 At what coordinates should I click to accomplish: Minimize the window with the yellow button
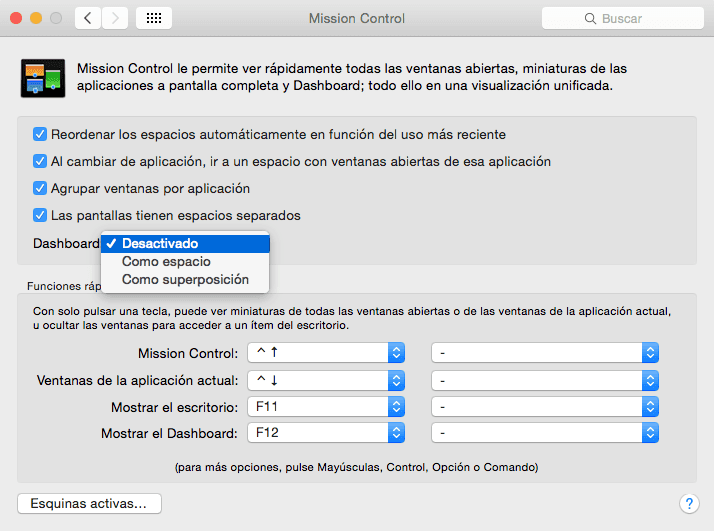point(36,18)
